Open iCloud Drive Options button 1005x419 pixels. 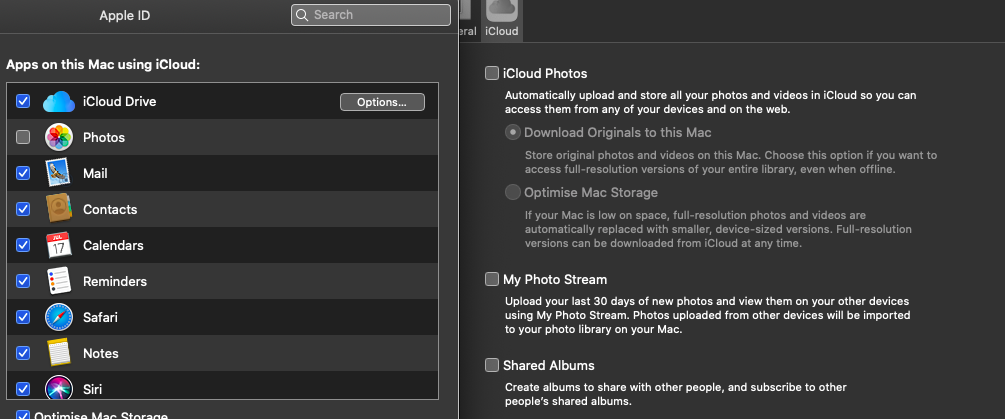(382, 102)
